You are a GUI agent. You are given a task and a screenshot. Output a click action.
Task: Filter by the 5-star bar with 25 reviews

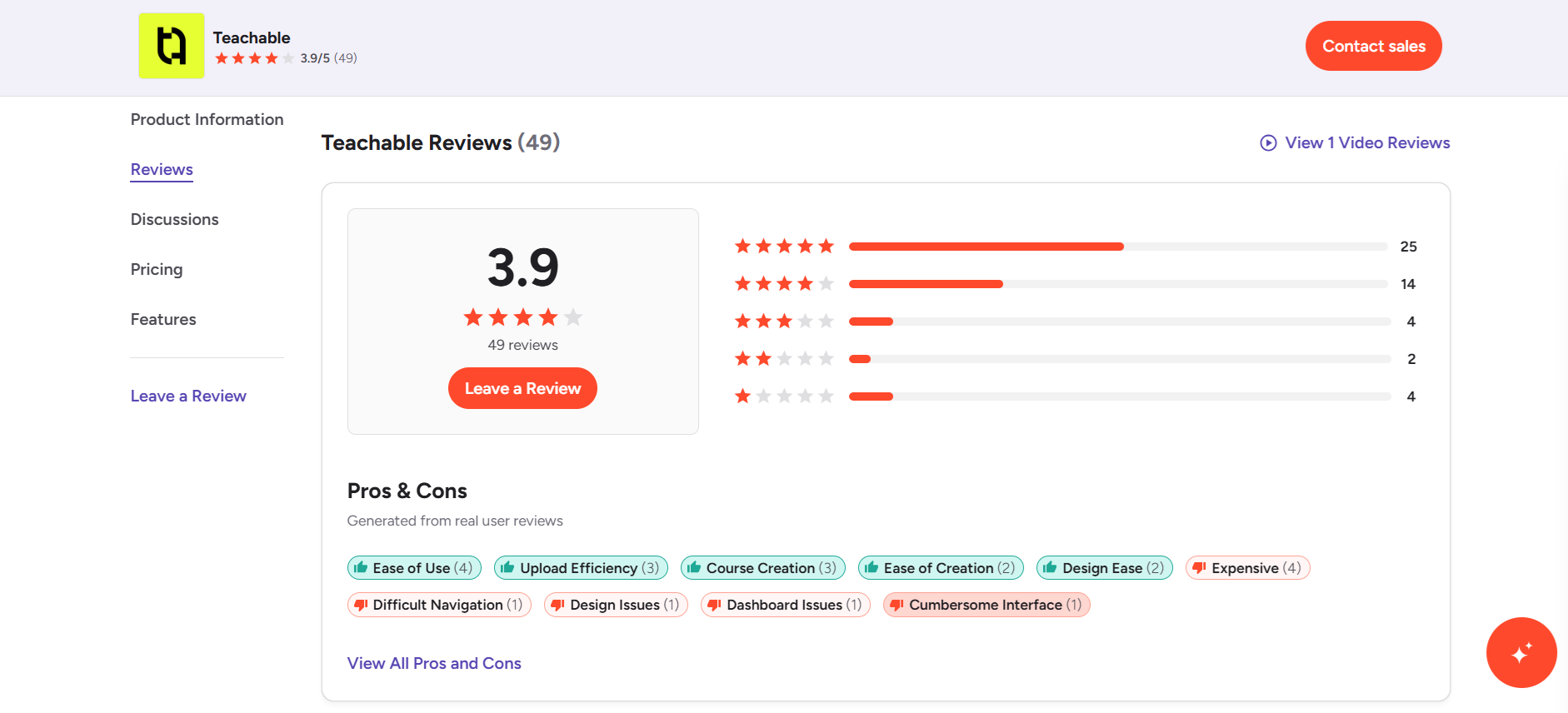click(1118, 247)
